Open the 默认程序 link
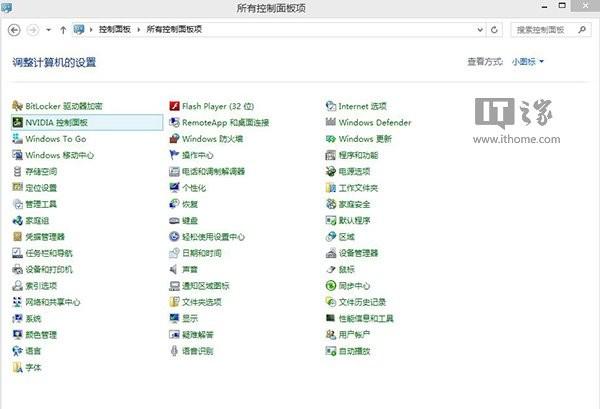 [354, 220]
